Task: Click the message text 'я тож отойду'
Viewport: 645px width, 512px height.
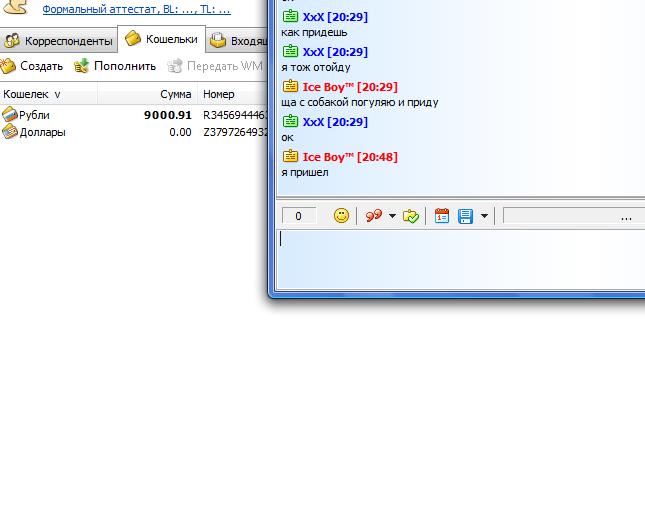Action: pos(316,67)
